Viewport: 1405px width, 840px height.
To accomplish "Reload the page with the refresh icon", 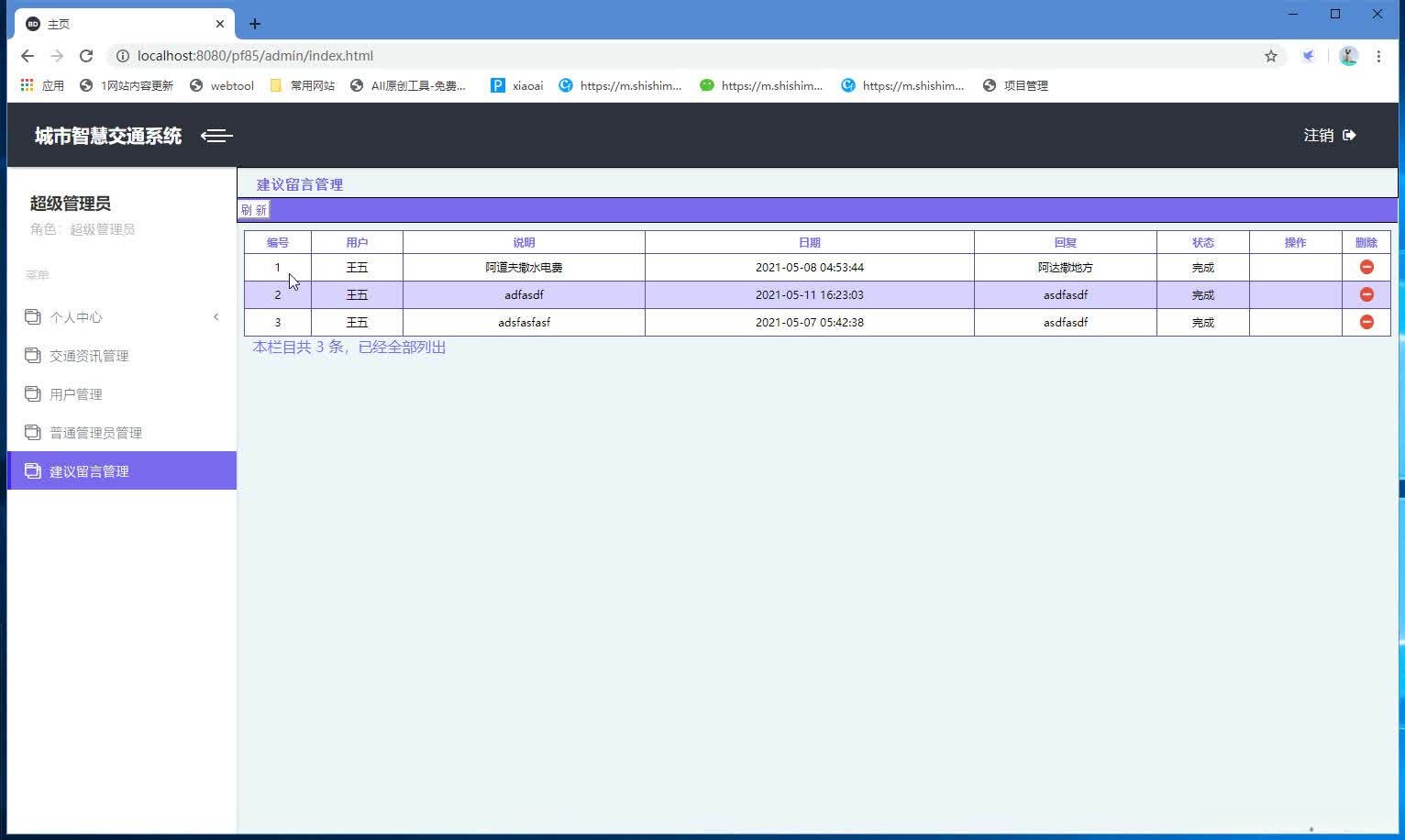I will [x=86, y=56].
